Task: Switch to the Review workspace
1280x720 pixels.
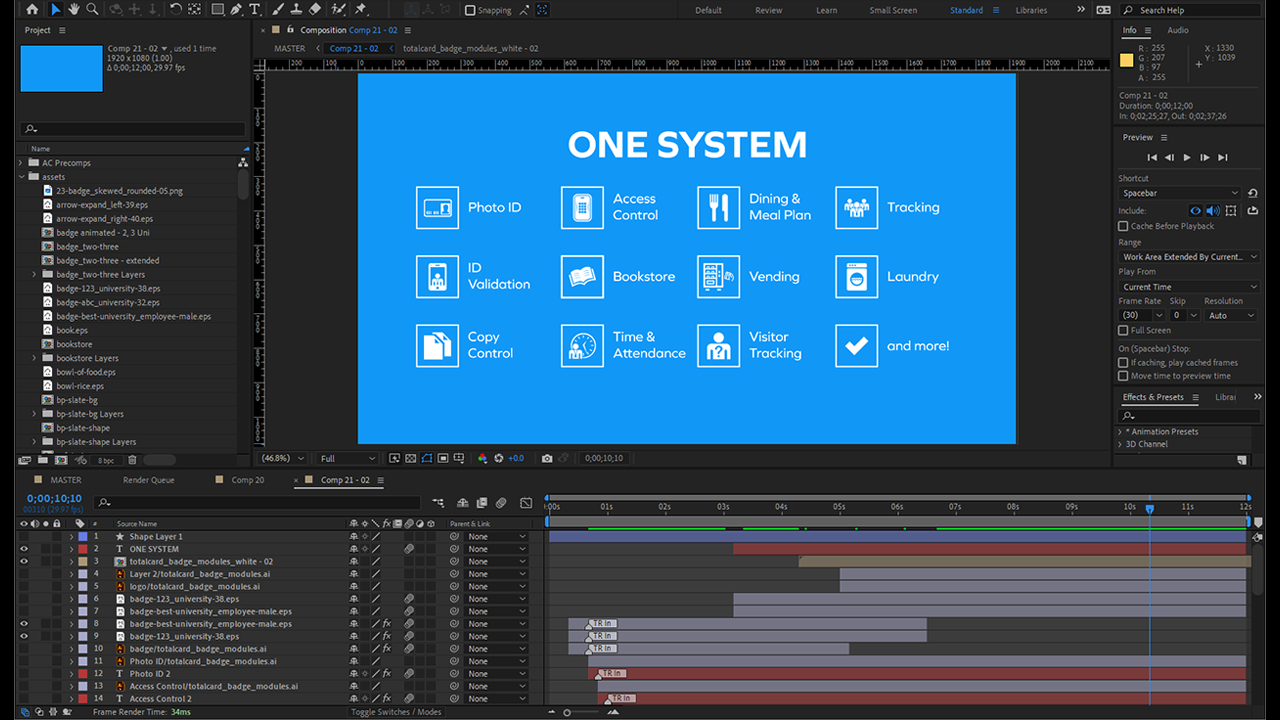Action: pyautogui.click(x=768, y=10)
